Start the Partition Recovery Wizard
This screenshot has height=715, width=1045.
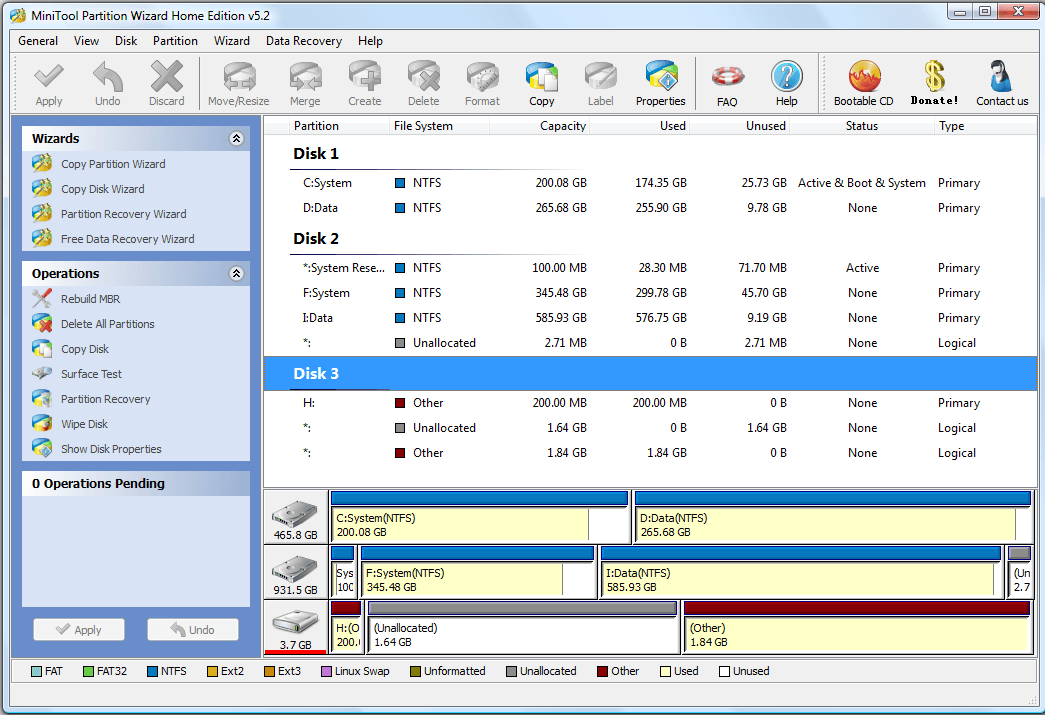123,214
